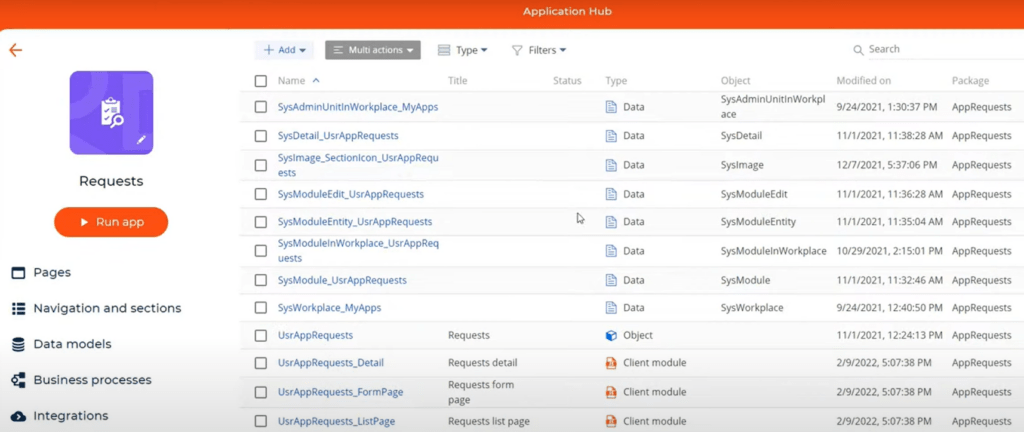Open UsrAppRequests_FormPage link
1024x432 pixels.
[340, 392]
